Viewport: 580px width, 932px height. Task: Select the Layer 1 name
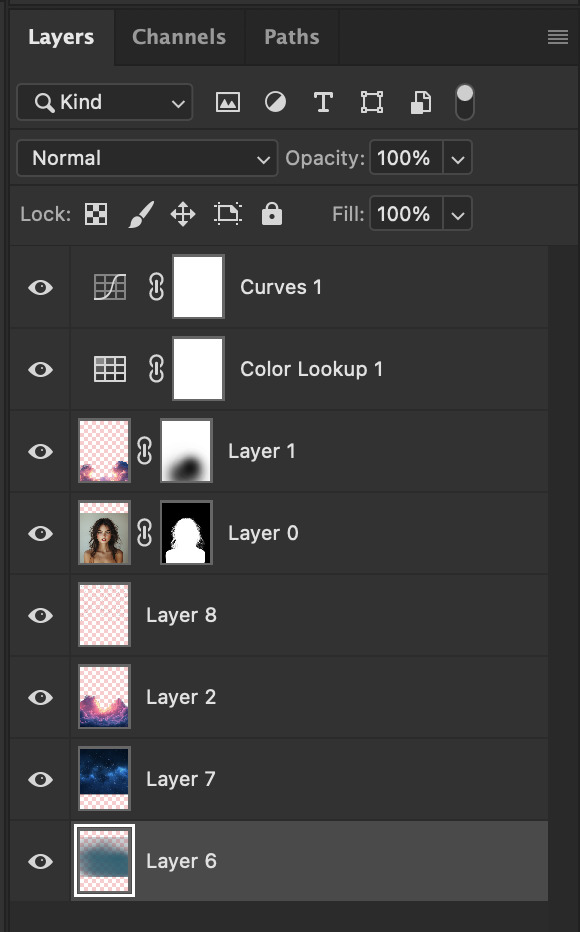click(262, 452)
